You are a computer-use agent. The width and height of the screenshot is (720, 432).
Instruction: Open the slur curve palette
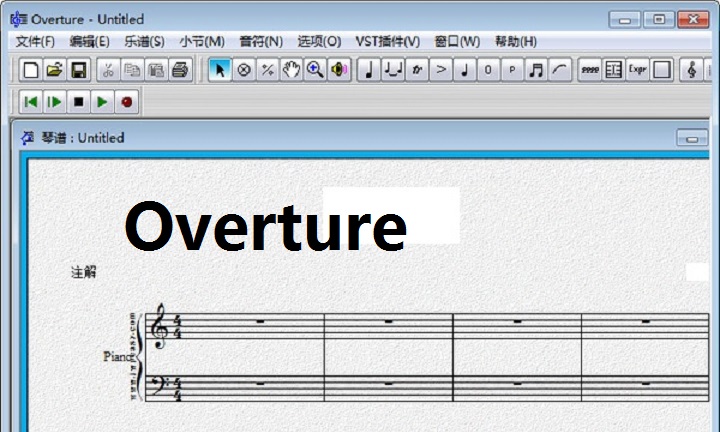pyautogui.click(x=560, y=70)
